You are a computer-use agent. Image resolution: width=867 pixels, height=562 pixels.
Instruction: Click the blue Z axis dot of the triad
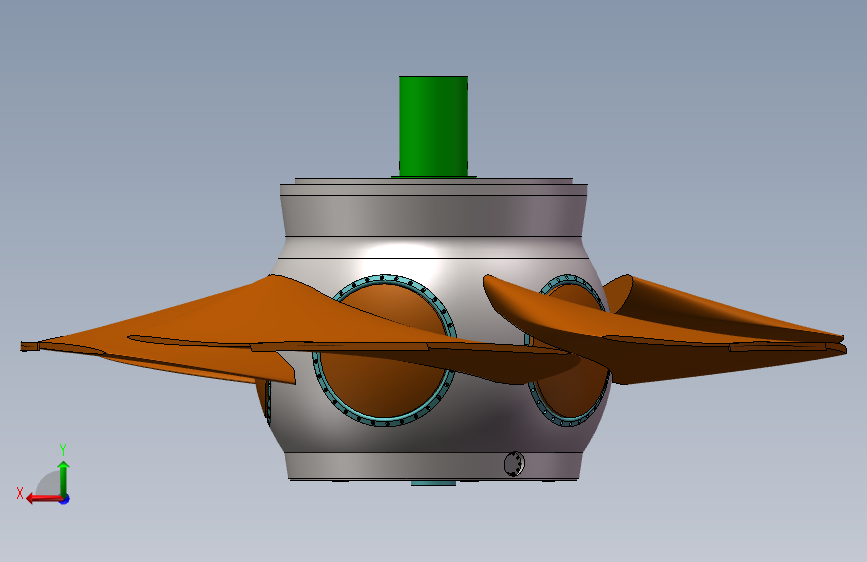pyautogui.click(x=65, y=499)
